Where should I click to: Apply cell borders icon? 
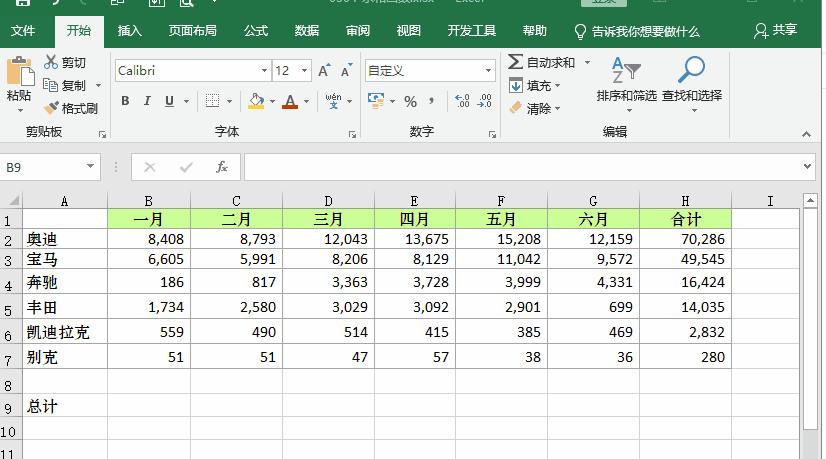coord(212,101)
